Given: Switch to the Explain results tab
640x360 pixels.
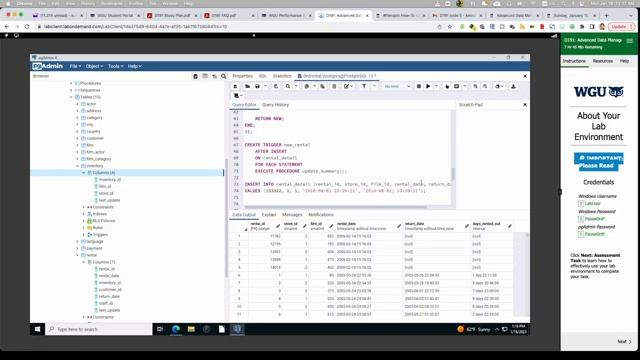Looking at the screenshot, I should [269, 215].
